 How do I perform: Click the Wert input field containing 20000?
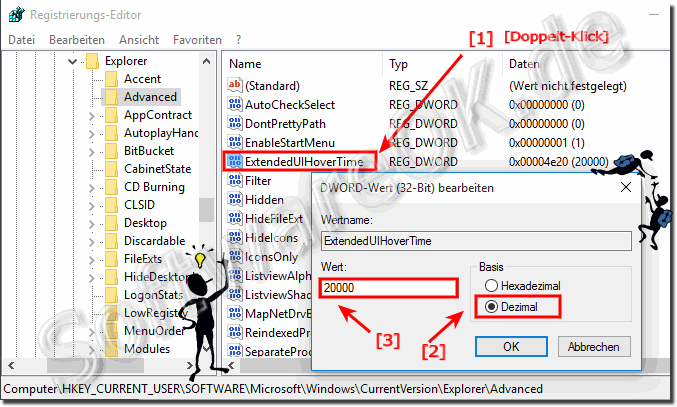pyautogui.click(x=388, y=288)
